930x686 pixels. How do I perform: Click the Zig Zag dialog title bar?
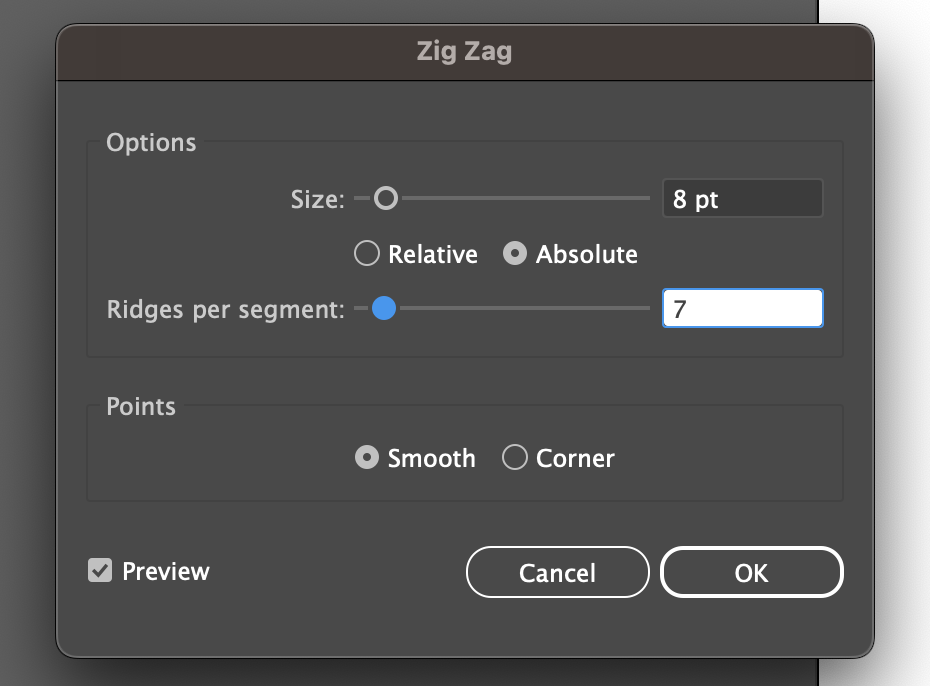(x=464, y=51)
